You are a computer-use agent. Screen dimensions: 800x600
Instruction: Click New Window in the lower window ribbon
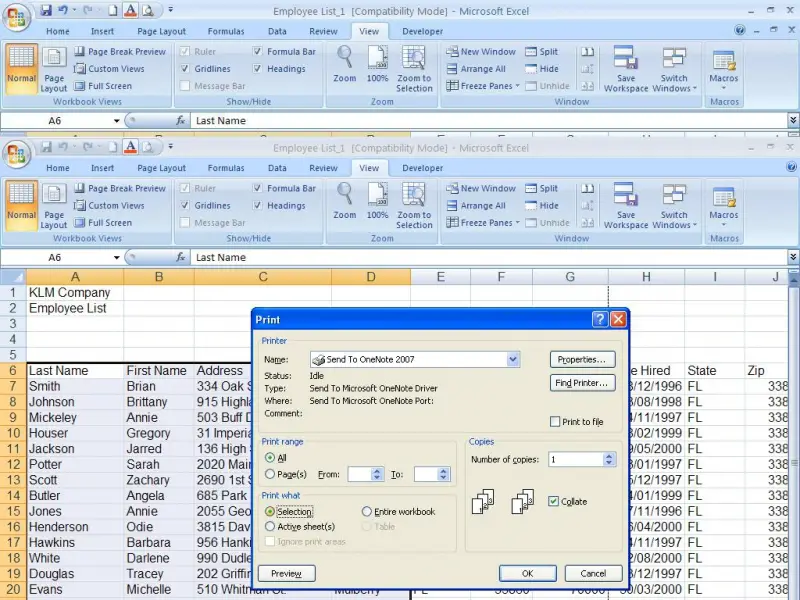(x=481, y=188)
